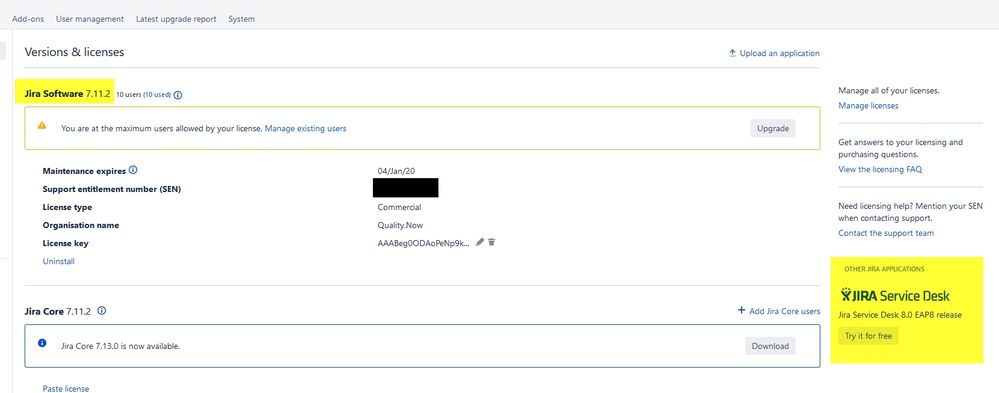
Task: Click the Jira Software 7.11.2 heading
Action: [68, 94]
